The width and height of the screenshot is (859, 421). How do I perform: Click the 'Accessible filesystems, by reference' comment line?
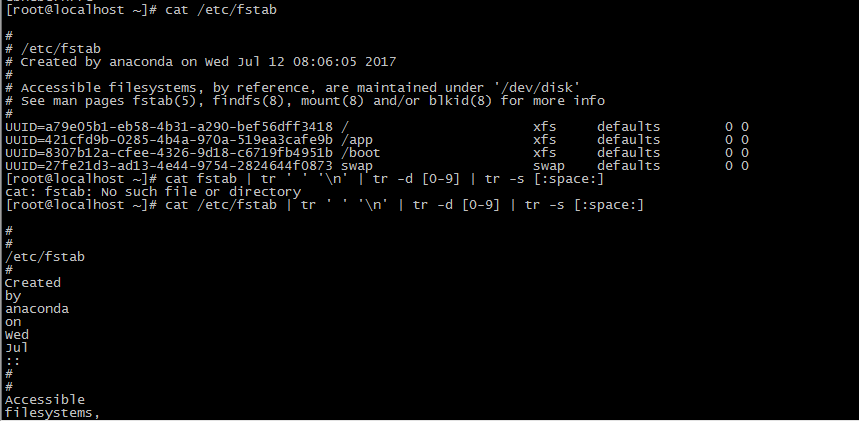pos(293,88)
